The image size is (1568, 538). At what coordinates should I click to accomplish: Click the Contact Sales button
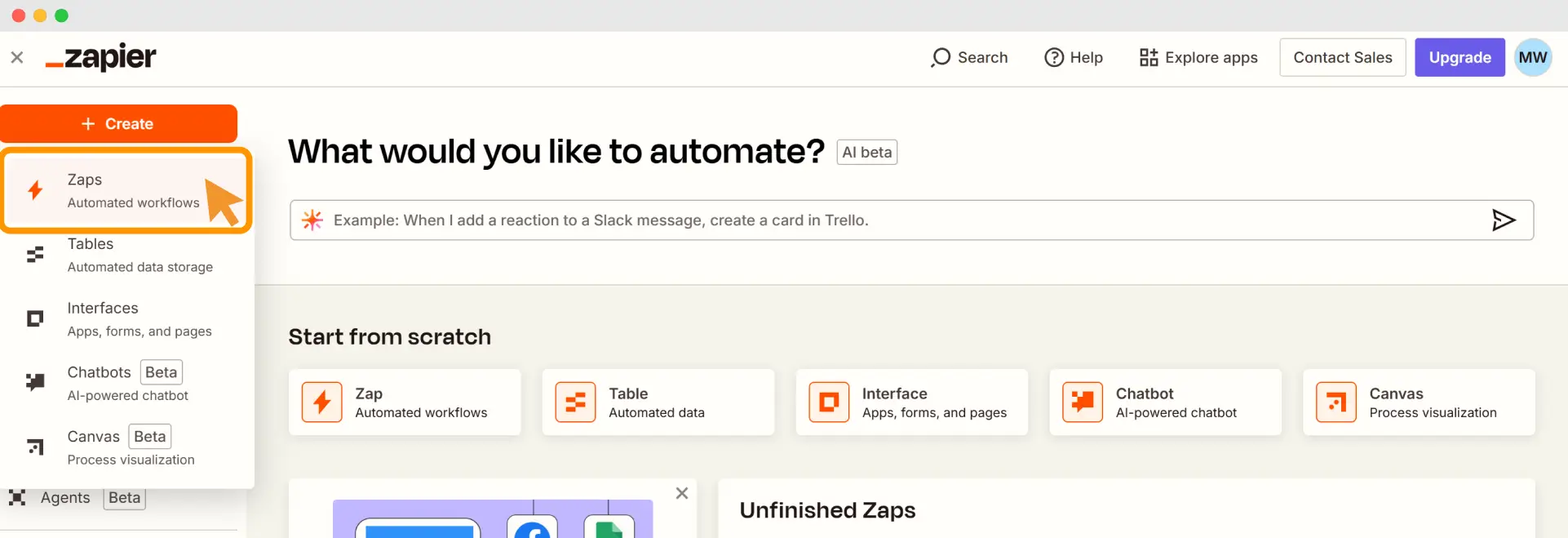(x=1343, y=57)
